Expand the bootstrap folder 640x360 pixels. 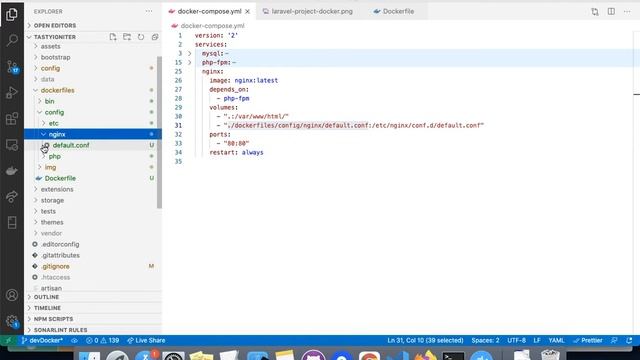click(x=93, y=57)
